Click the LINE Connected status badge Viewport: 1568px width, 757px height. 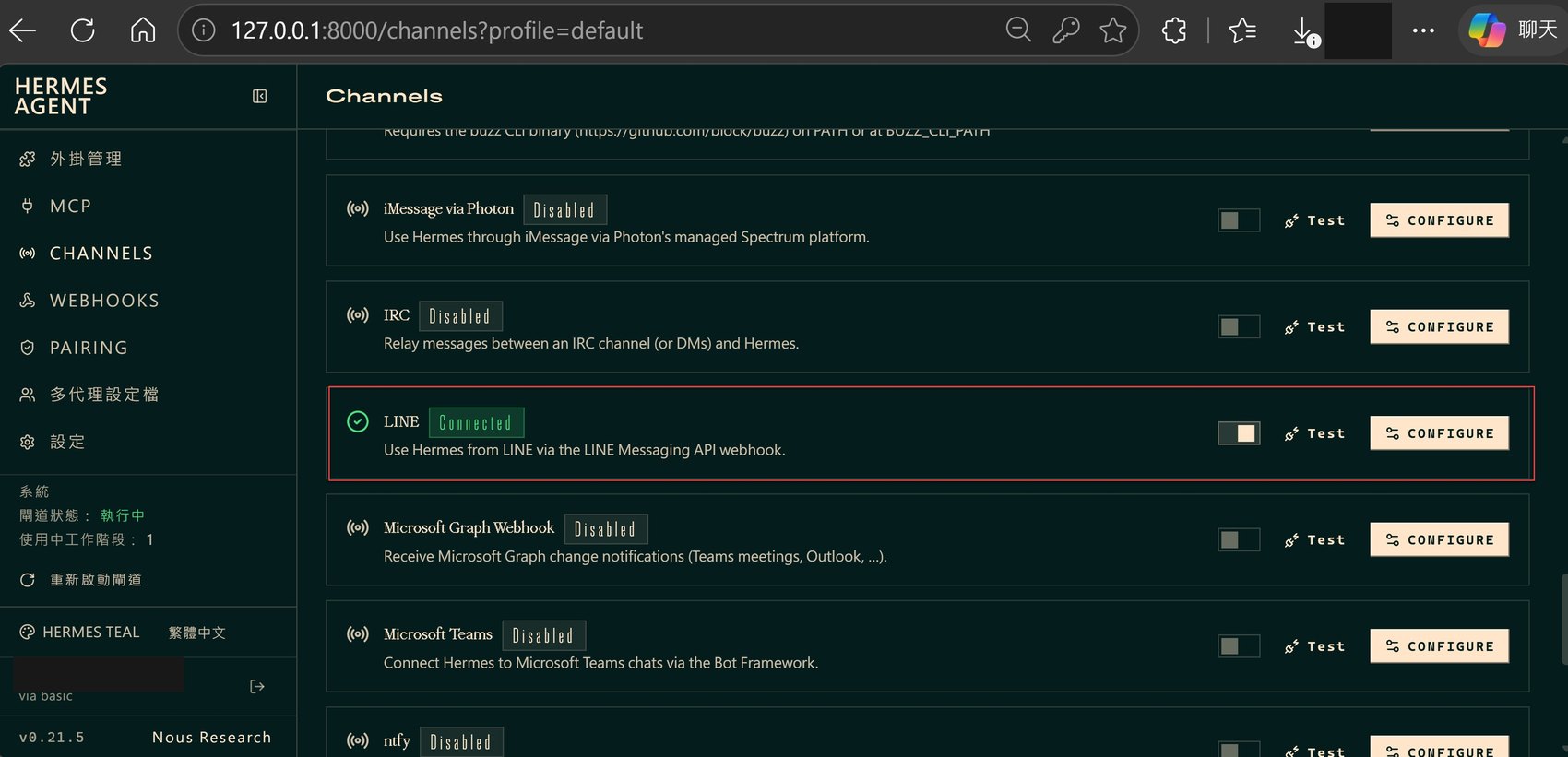[476, 422]
